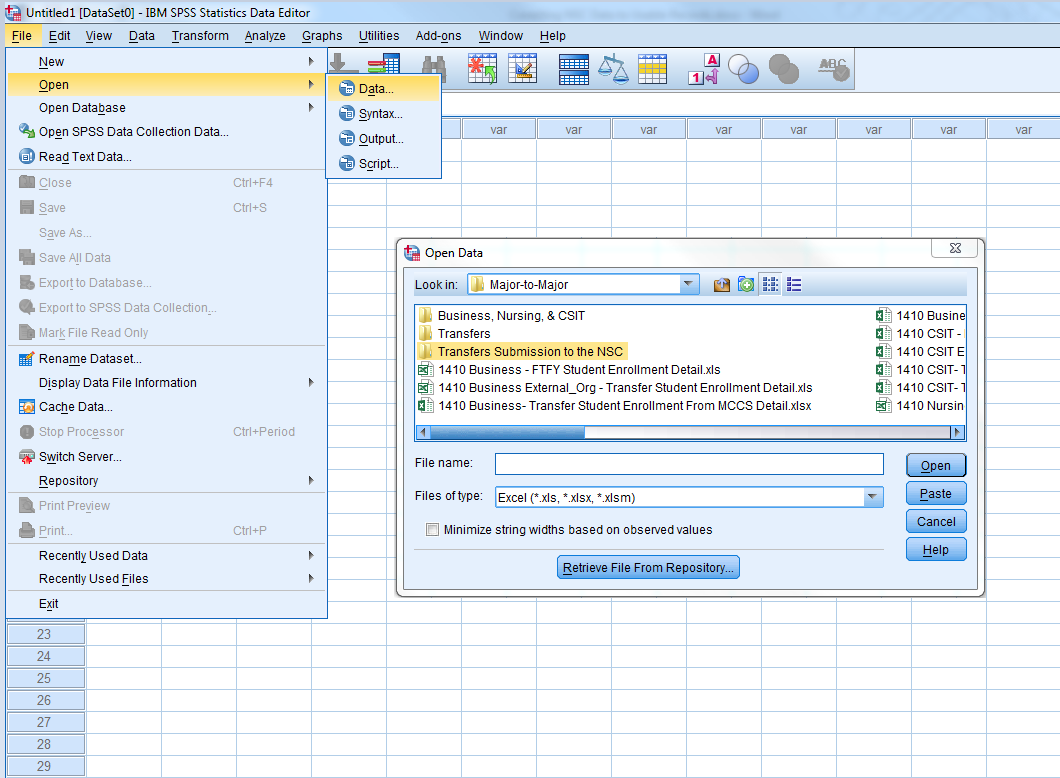This screenshot has height=778, width=1060.
Task: Expand the Repository submenu
Action: (168, 481)
